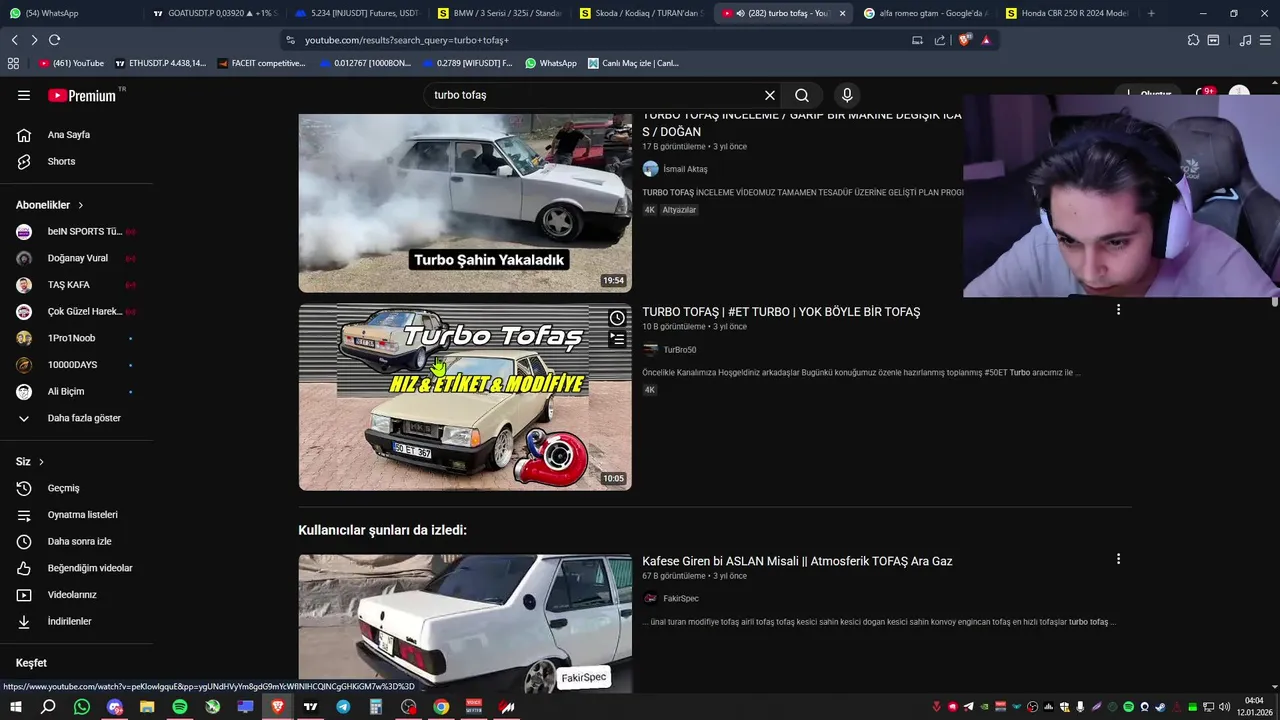
Task: Switch to the Skoda Kodiaq tab
Action: click(642, 13)
